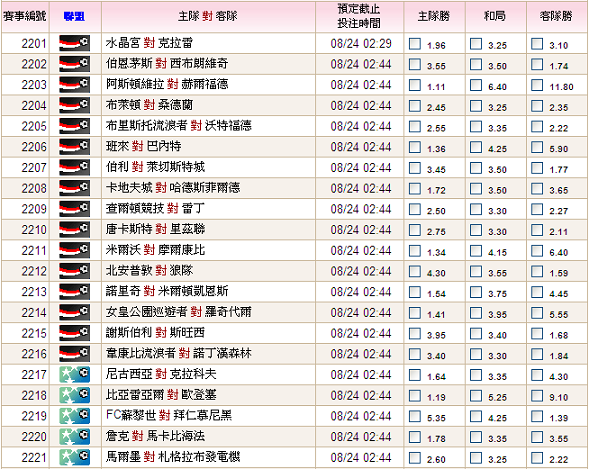Check home win 1.96 for match 2201

(415, 44)
